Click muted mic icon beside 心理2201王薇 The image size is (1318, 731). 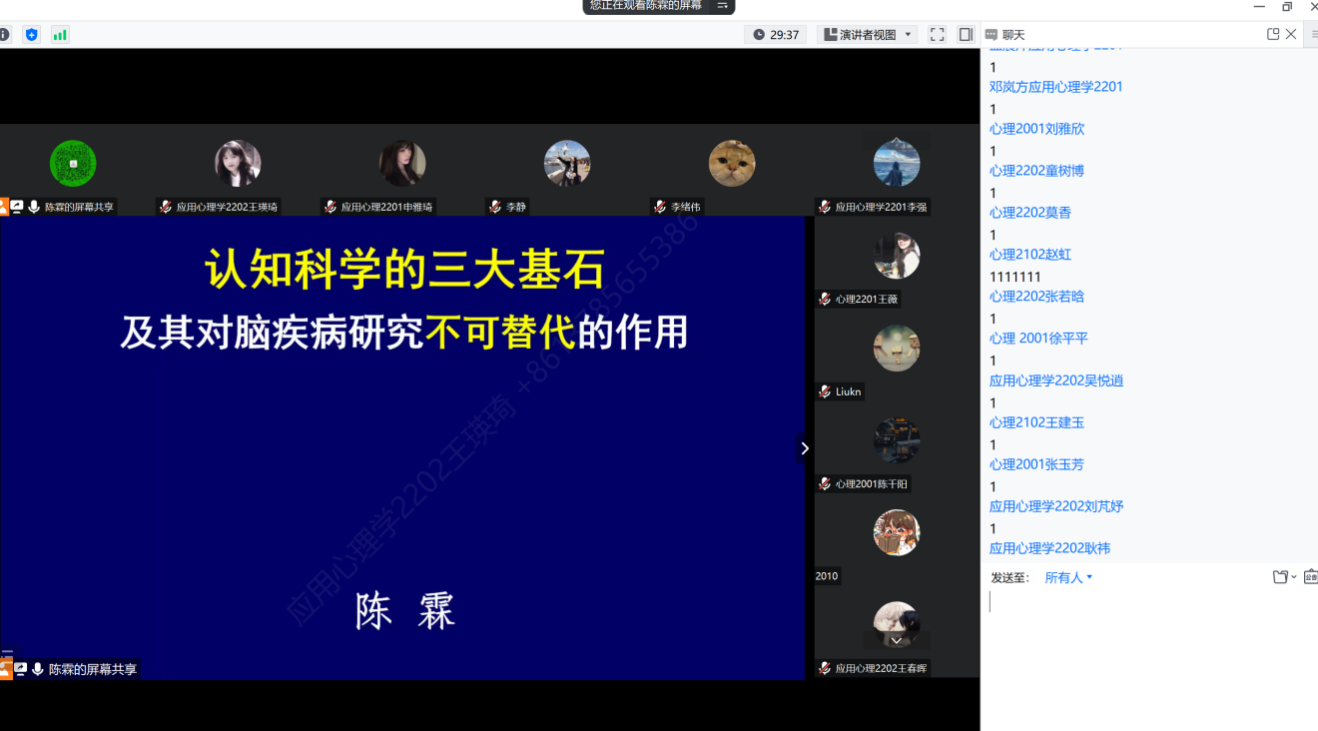tap(824, 299)
